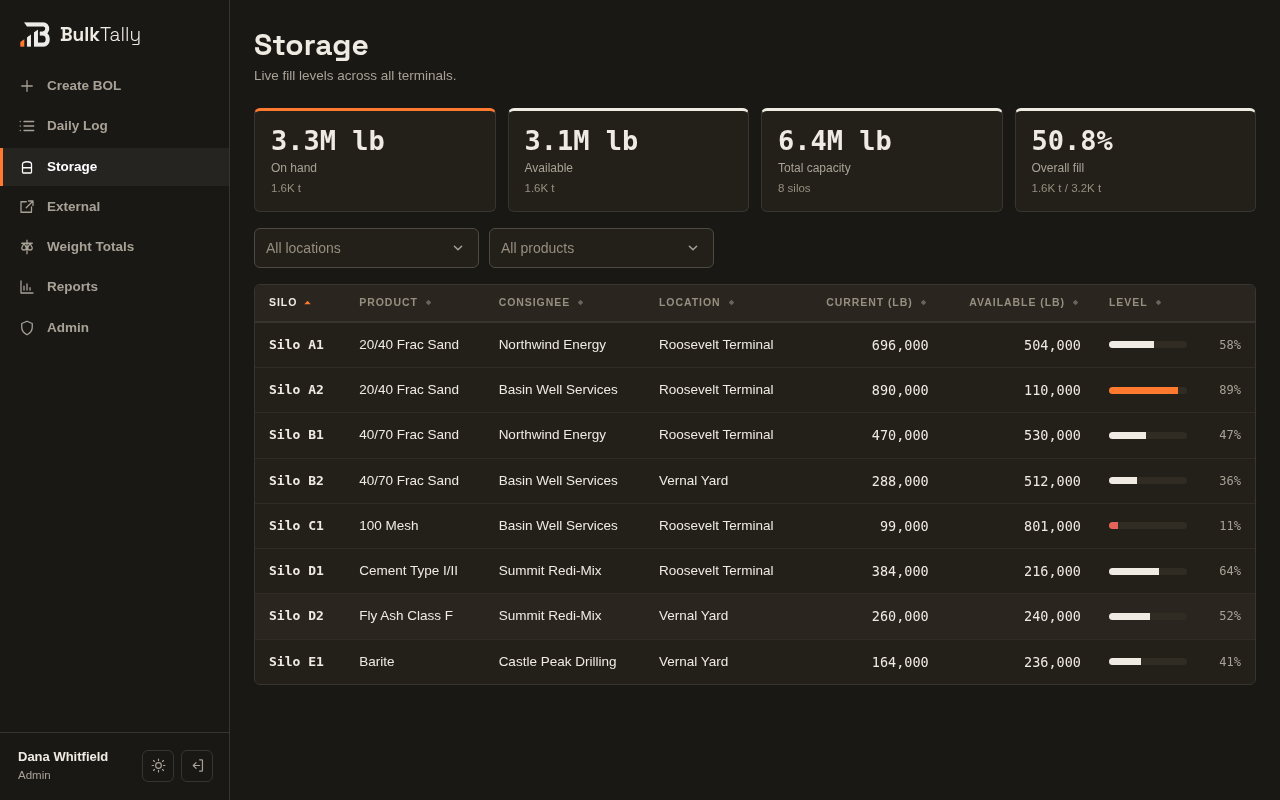Click the Total capacity 6.4M lb card

pos(882,160)
